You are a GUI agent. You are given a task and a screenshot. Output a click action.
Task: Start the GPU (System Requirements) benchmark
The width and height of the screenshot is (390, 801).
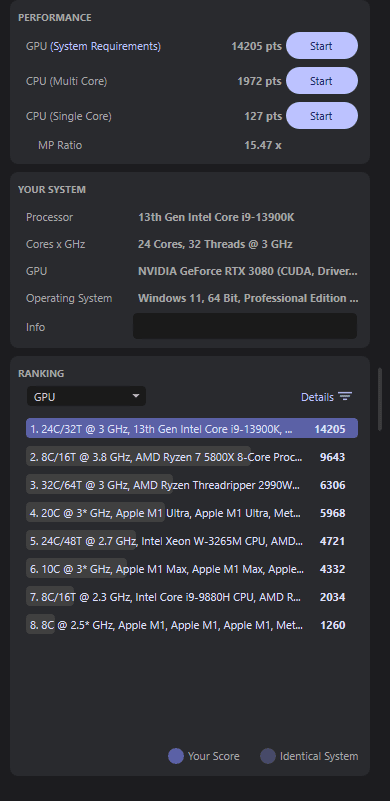coord(322,46)
